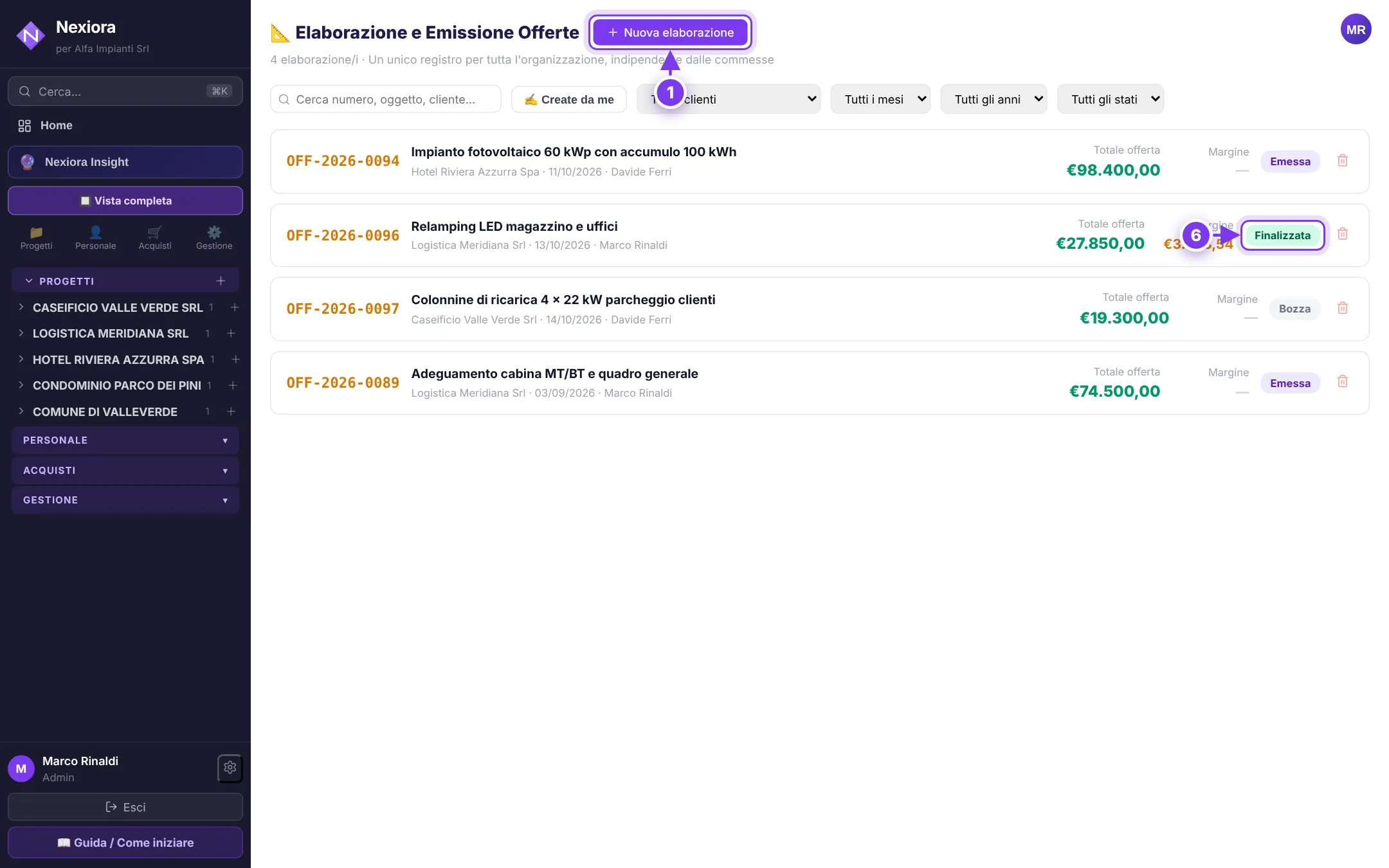Toggle the Create da me filter
This screenshot has width=1389, height=868.
pyautogui.click(x=569, y=100)
